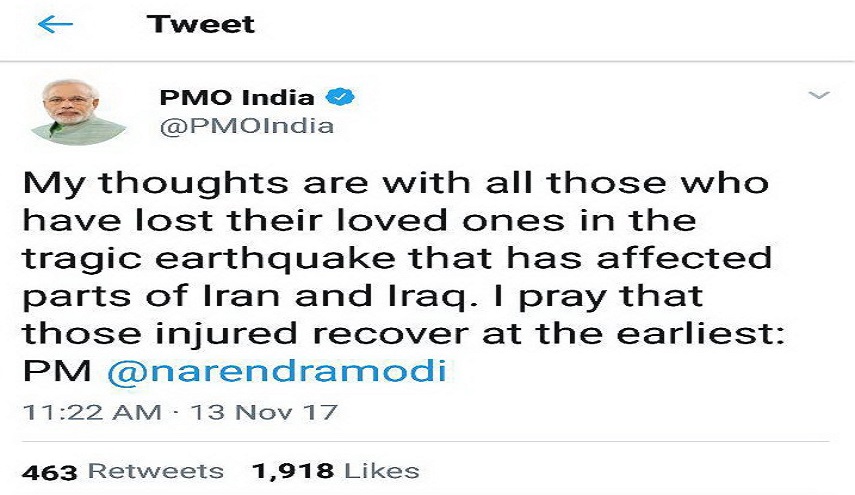855x495 pixels.
Task: Open the tweet options chevron menu
Action: (818, 96)
